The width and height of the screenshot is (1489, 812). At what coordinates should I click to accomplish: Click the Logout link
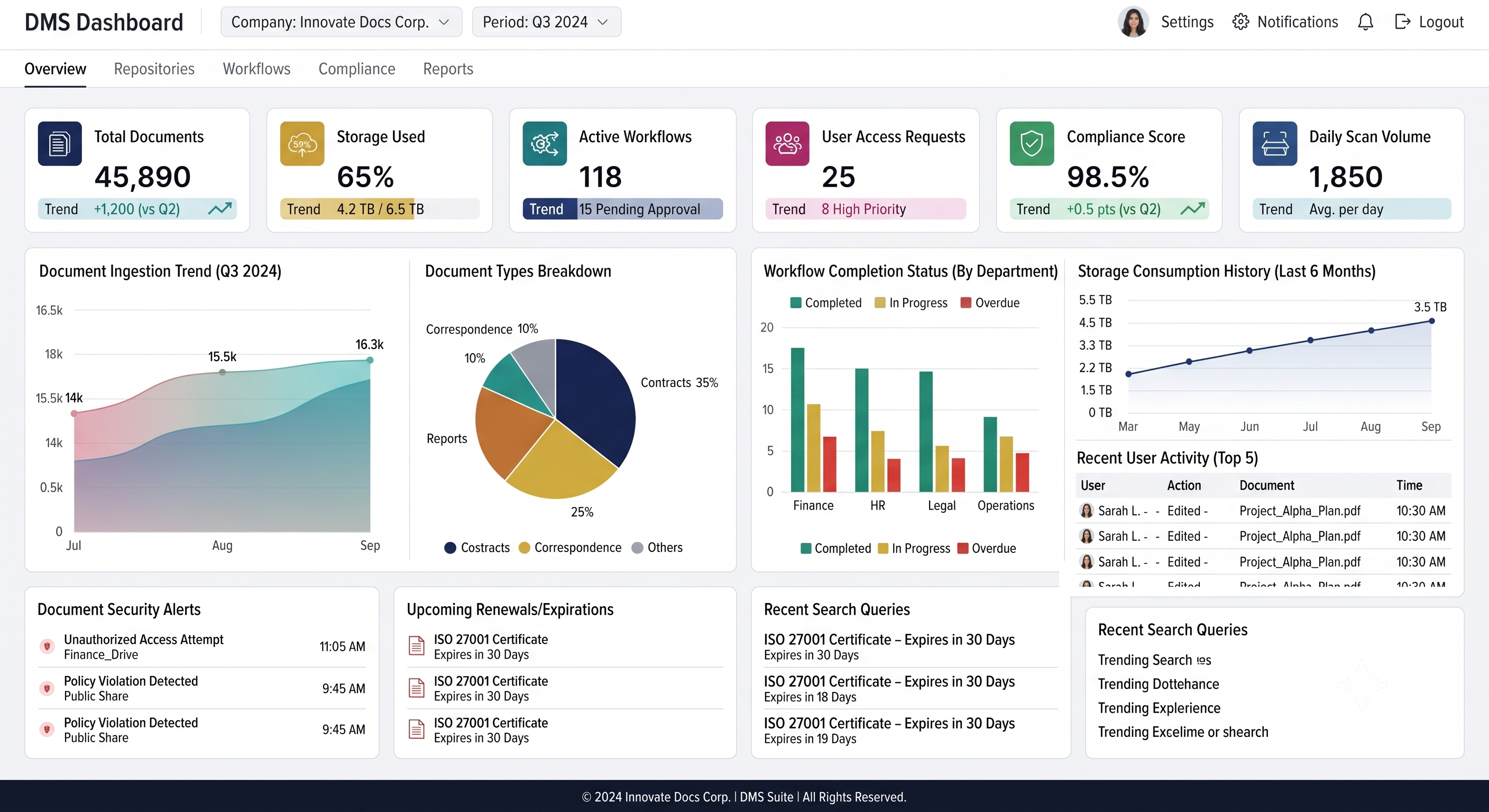pyautogui.click(x=1441, y=22)
